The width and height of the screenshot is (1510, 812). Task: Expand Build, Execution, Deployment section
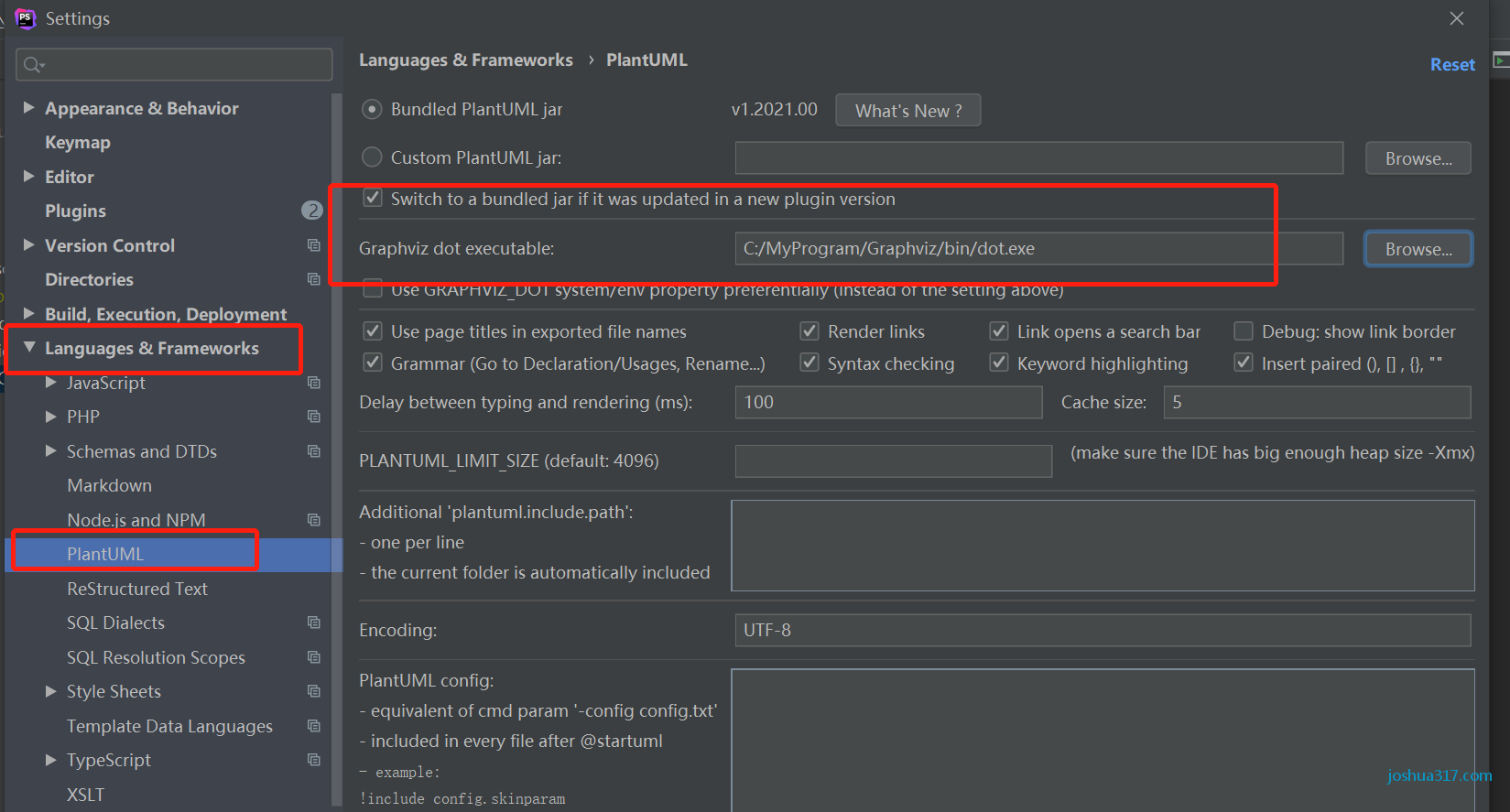pos(28,314)
